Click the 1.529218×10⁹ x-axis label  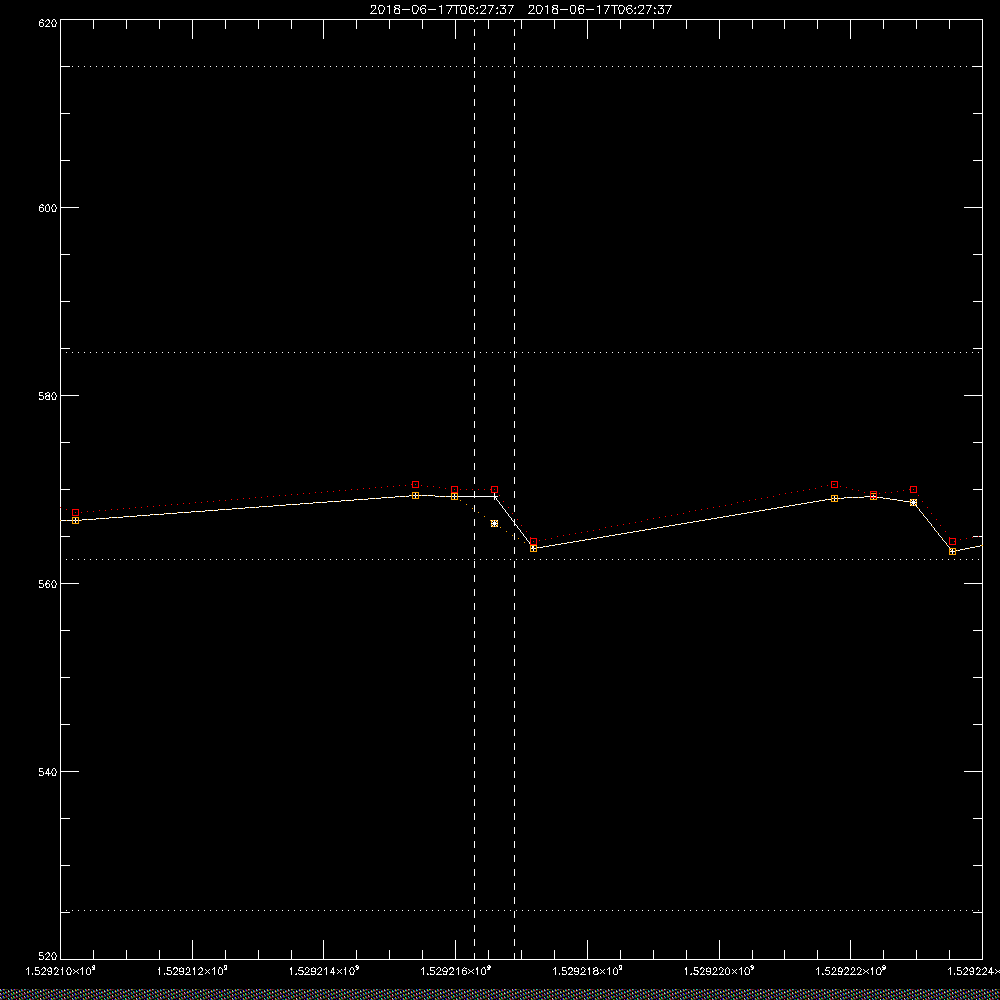587,971
